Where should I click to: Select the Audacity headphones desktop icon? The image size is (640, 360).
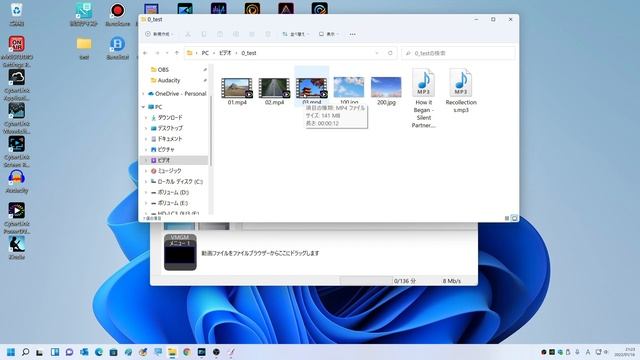pos(17,181)
